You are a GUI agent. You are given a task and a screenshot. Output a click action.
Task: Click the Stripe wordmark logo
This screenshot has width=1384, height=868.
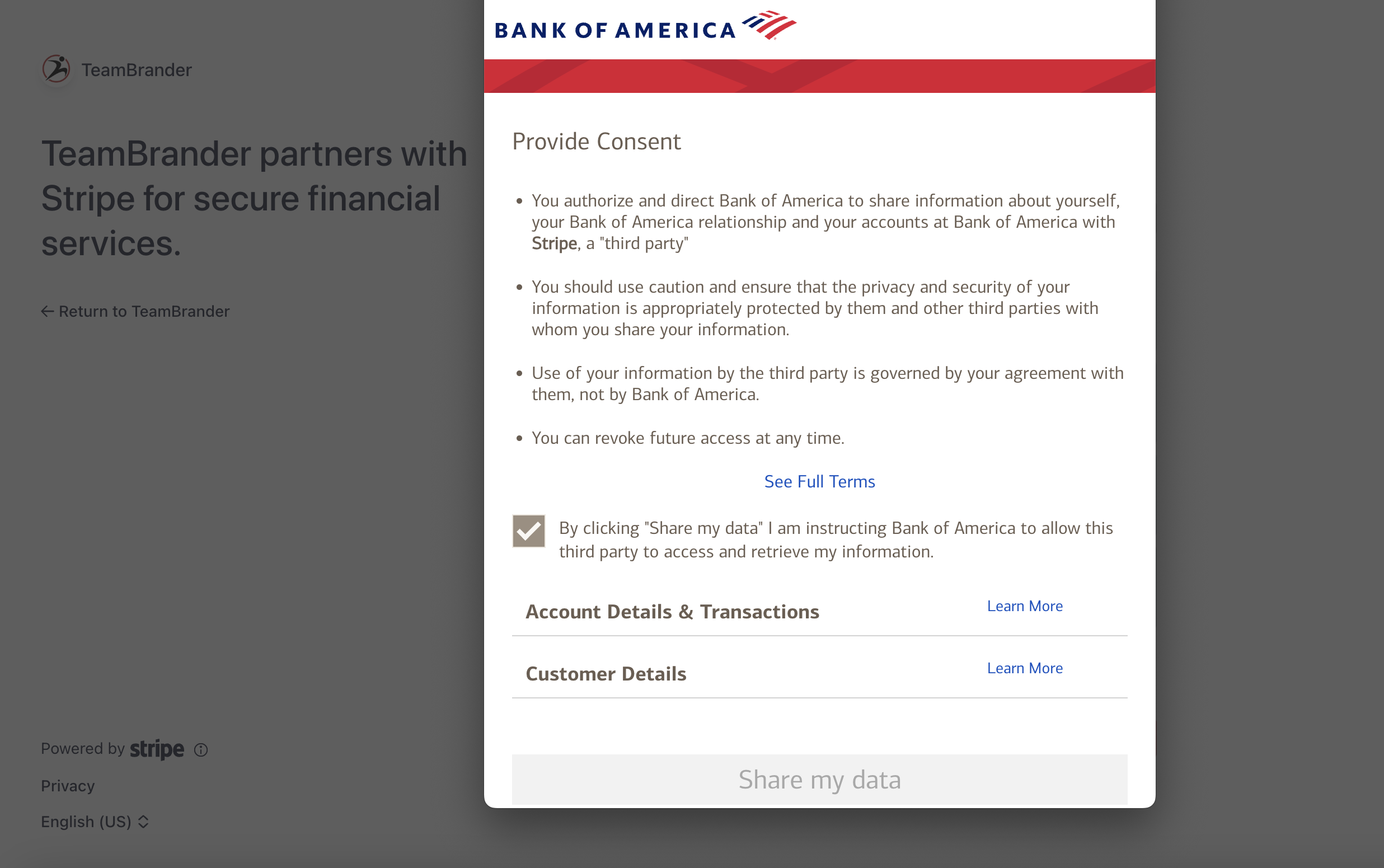tap(157, 749)
